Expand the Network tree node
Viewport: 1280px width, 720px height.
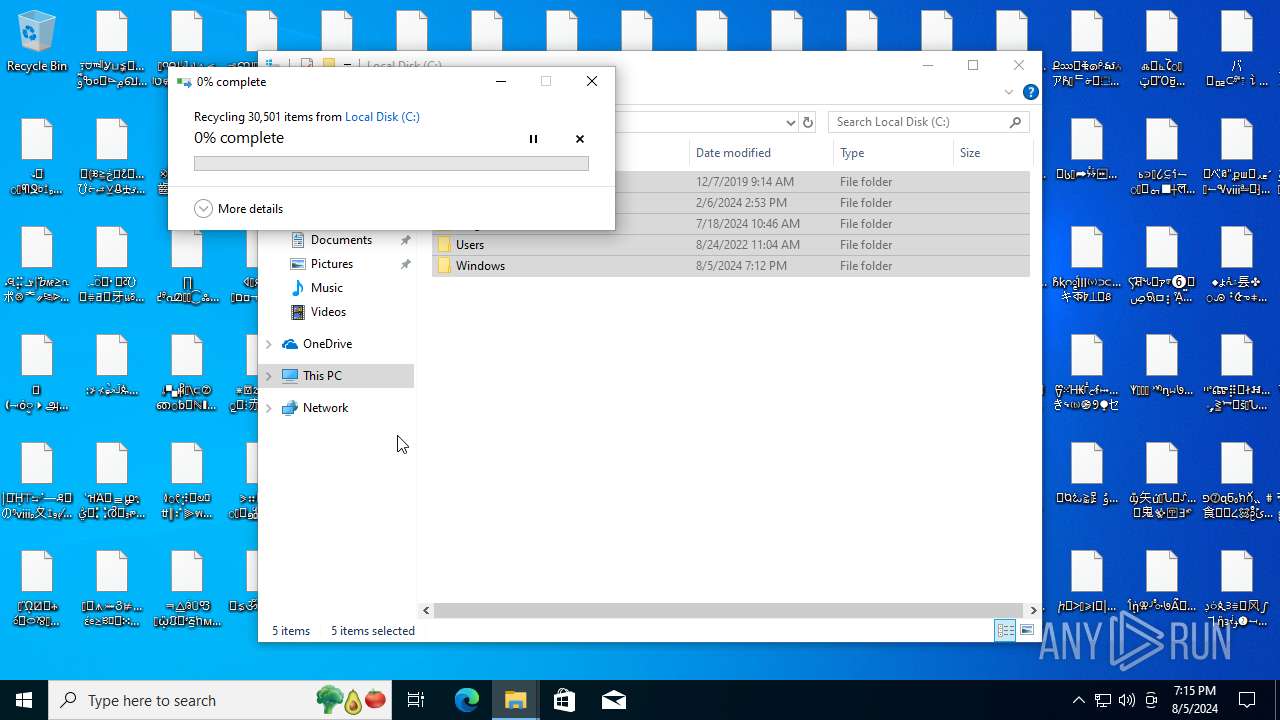click(268, 408)
